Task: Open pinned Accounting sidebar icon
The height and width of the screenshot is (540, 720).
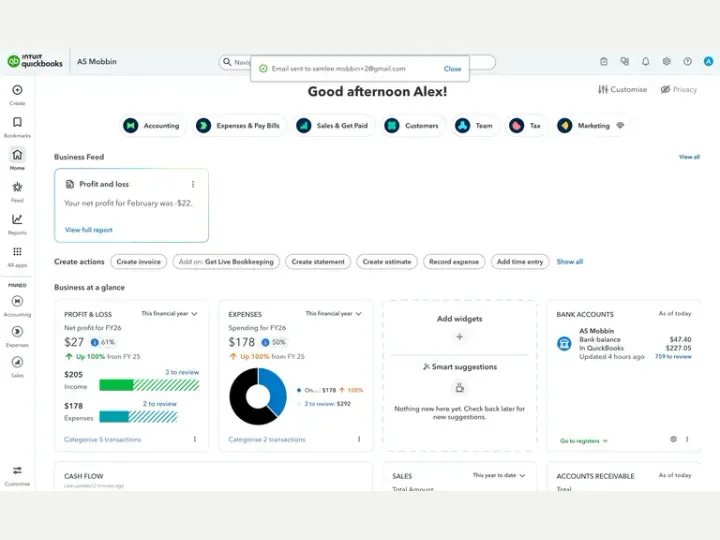Action: [17, 301]
